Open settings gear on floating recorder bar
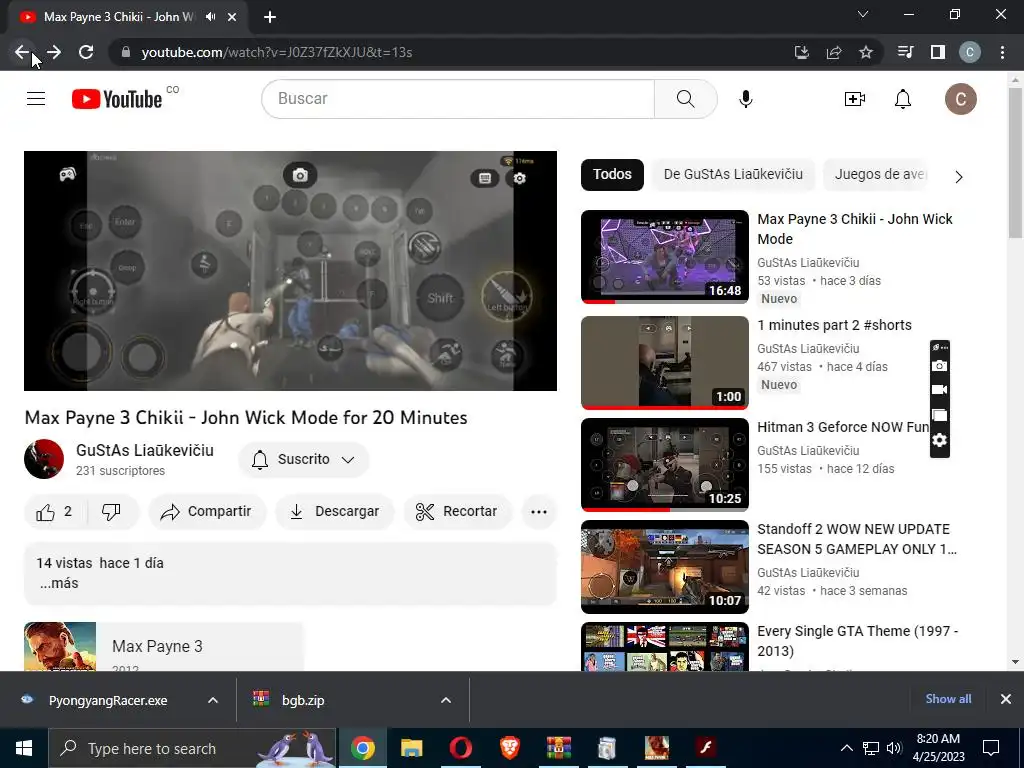The height and width of the screenshot is (768, 1024). tap(939, 440)
